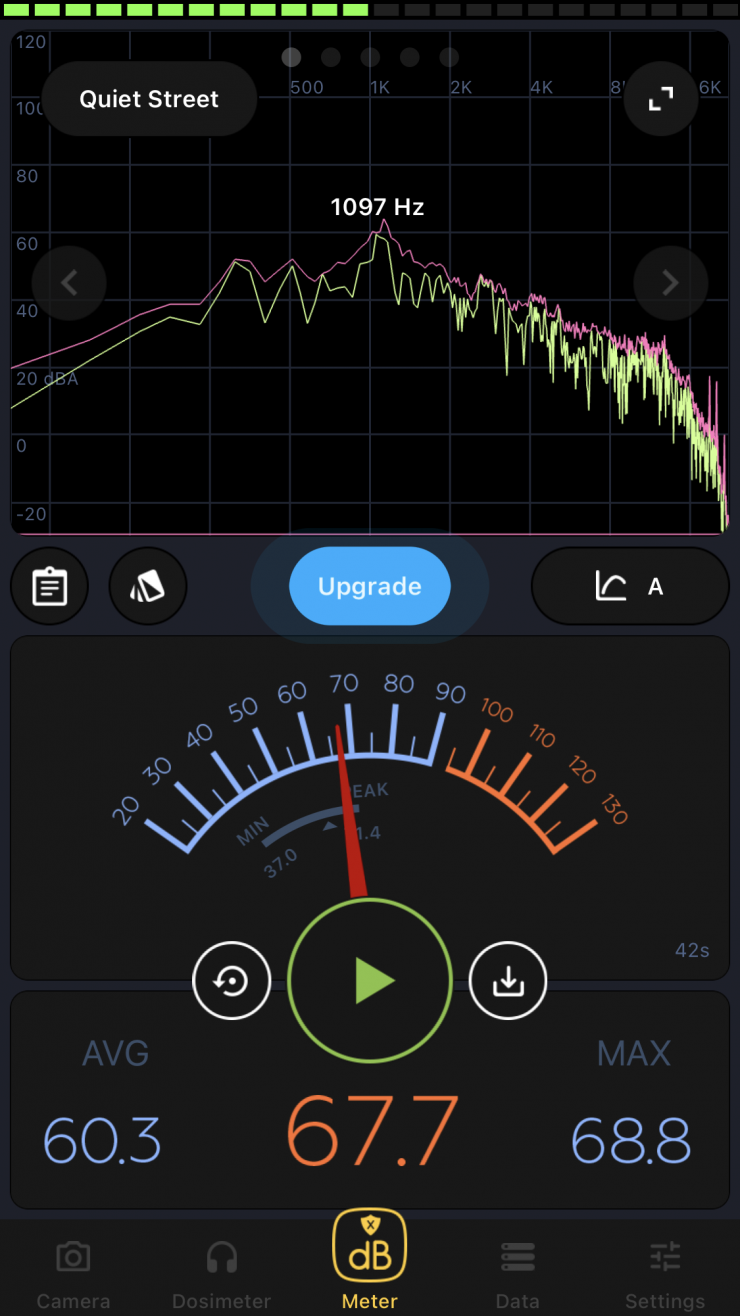Open the A-weighting curve selector

coord(630,587)
